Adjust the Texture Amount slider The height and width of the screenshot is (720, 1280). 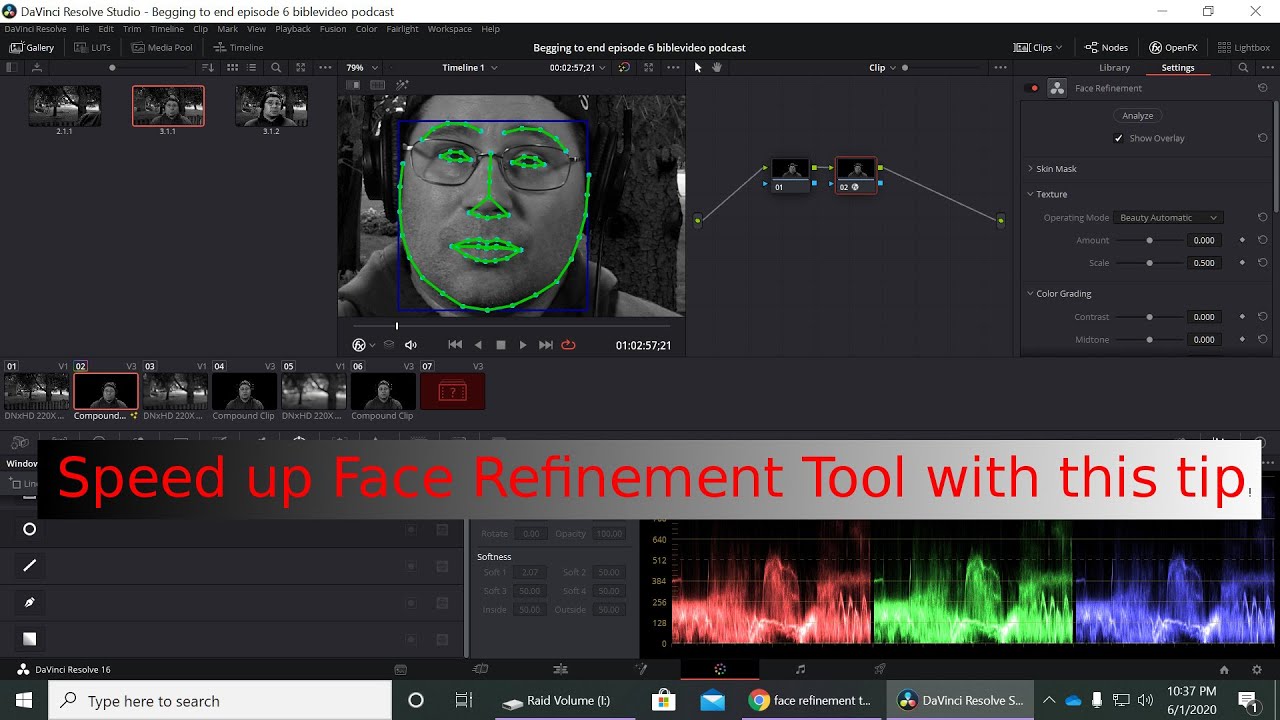coord(1150,240)
